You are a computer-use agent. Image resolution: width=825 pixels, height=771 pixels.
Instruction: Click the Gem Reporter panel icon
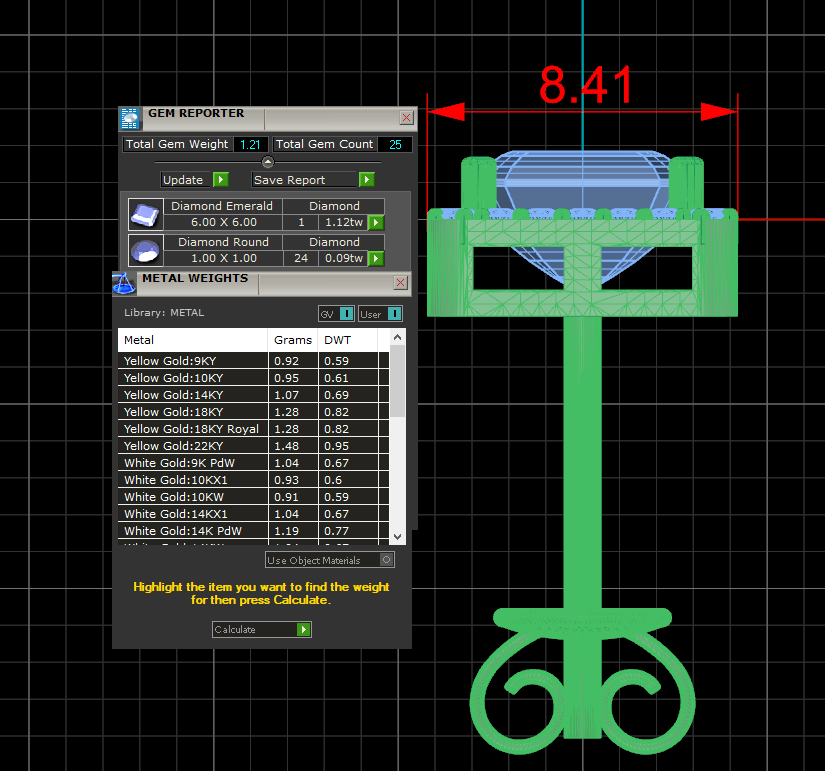point(129,118)
